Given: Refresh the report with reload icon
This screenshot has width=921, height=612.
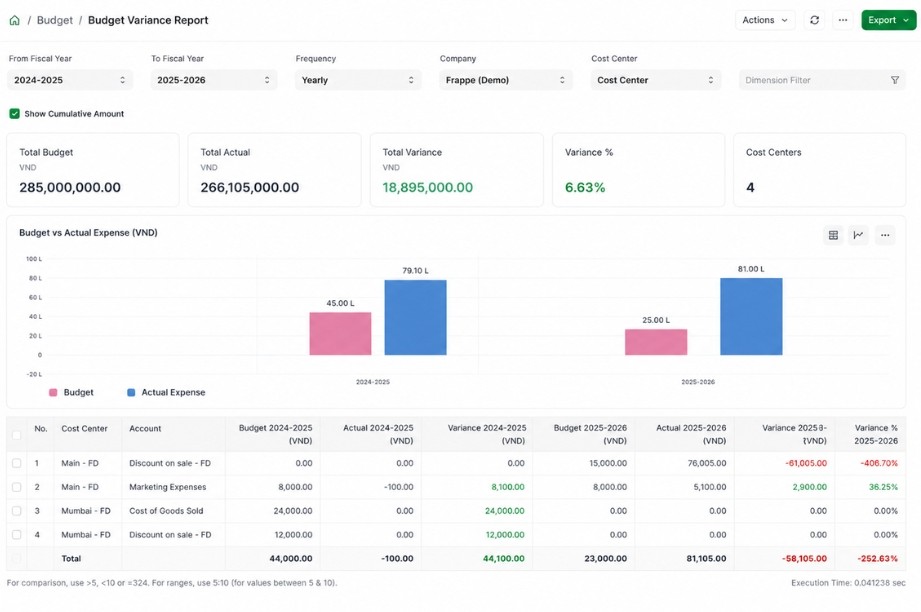Looking at the screenshot, I should [814, 20].
